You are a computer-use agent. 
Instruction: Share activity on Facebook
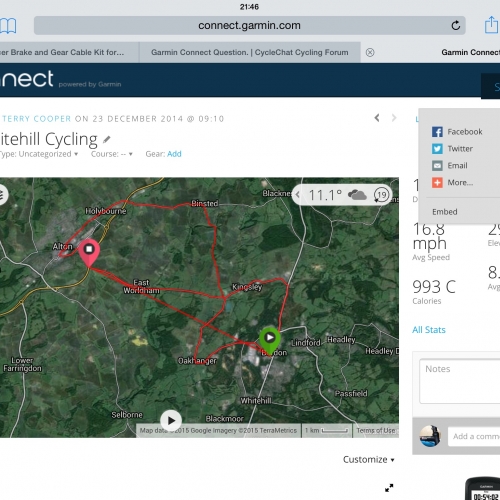click(x=457, y=132)
